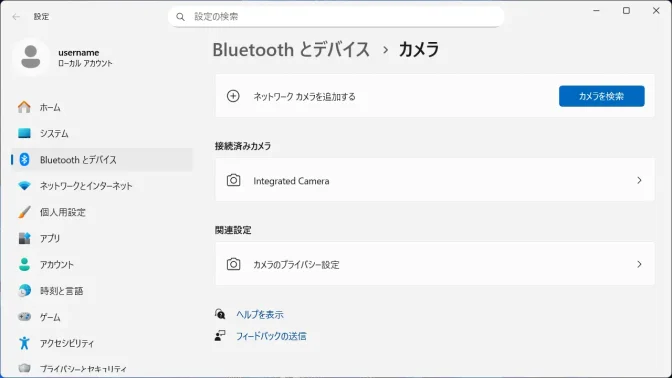Open the Integrated Camera entry
672x378 pixels.
pyautogui.click(x=435, y=180)
